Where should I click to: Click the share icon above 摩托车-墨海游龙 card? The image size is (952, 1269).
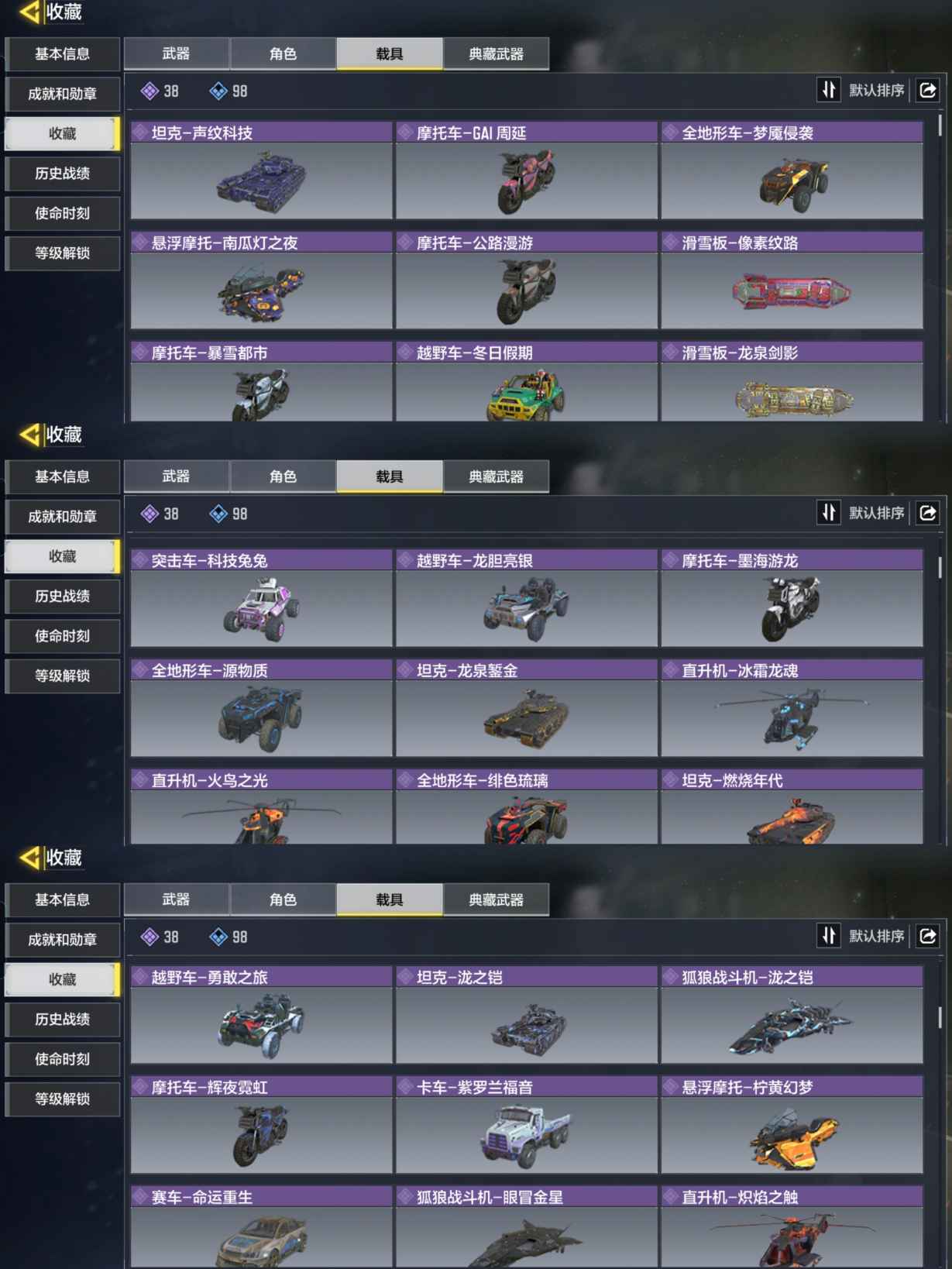point(928,513)
